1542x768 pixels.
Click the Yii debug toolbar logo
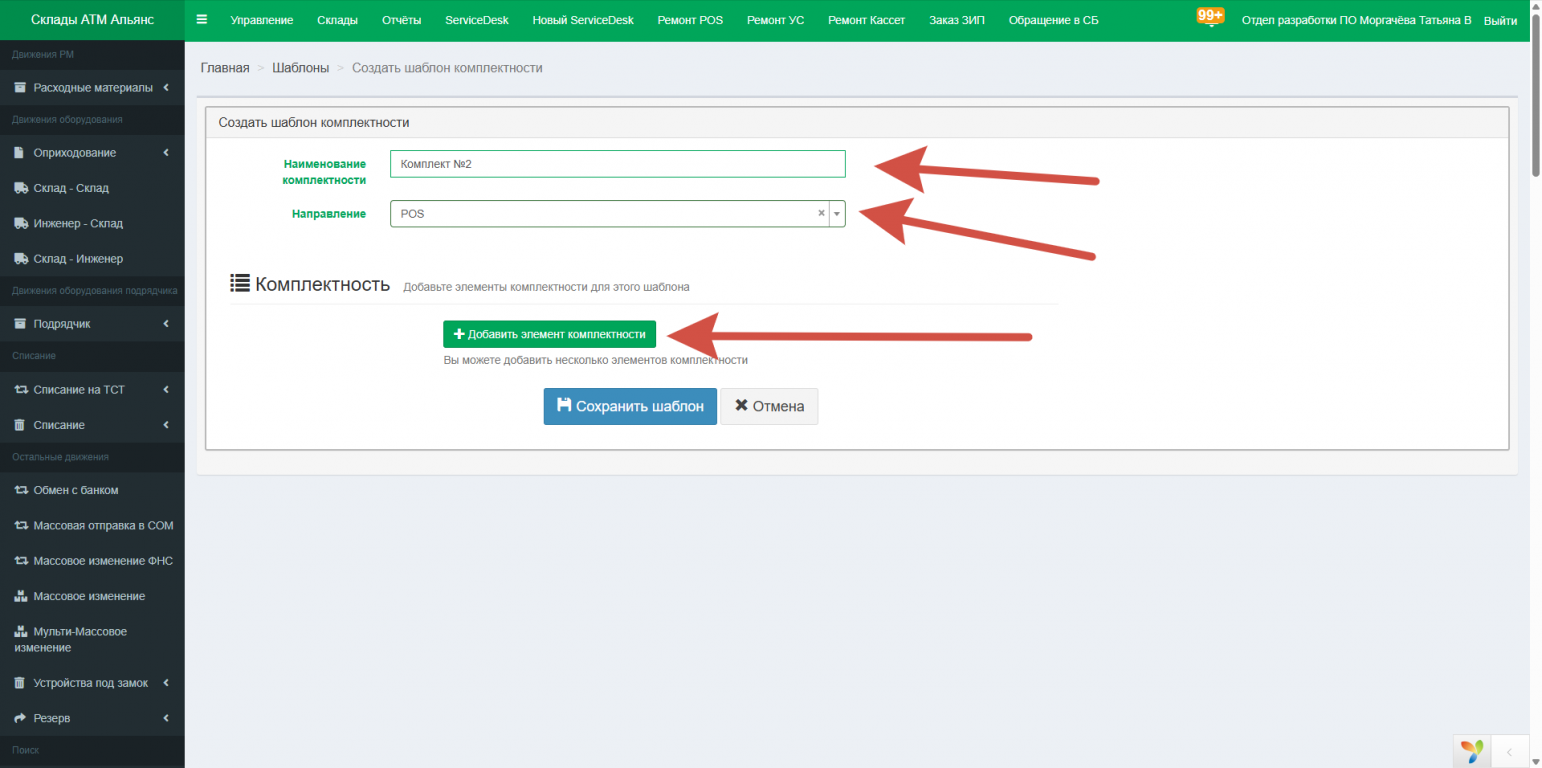click(1471, 751)
